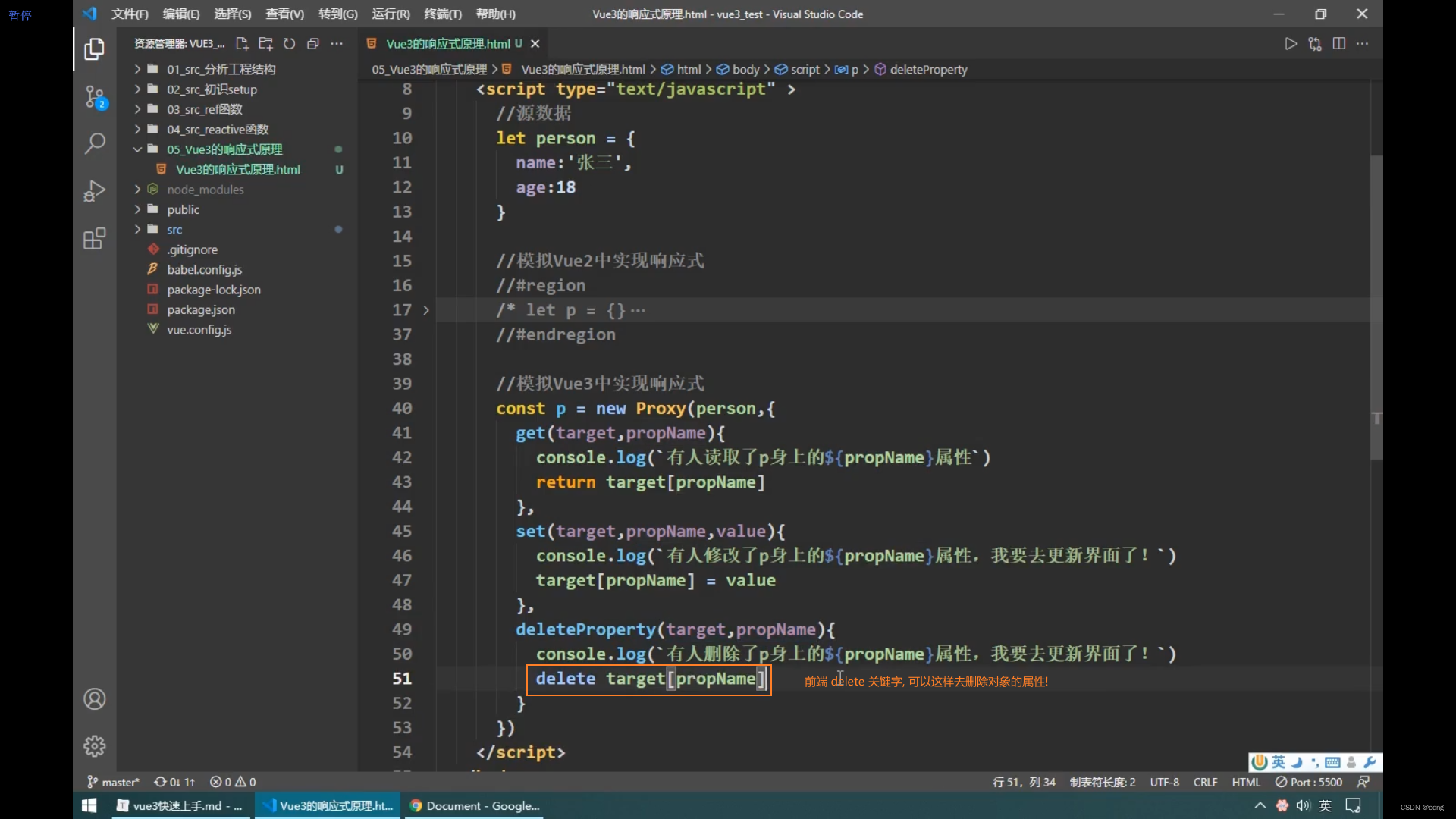Open changes compare icon in editor toolbar

pyautogui.click(x=1314, y=44)
